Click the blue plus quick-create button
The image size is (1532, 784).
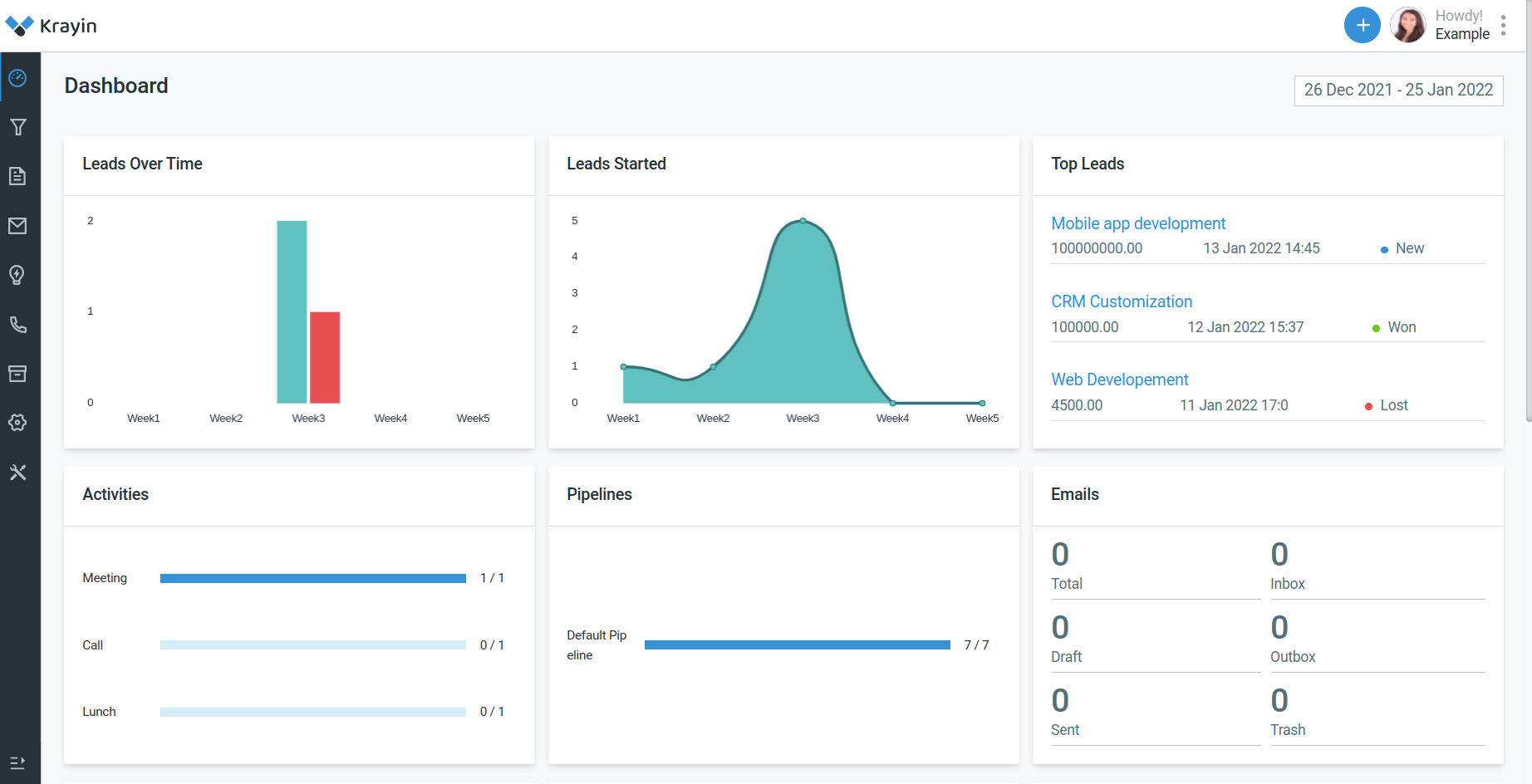(x=1362, y=26)
